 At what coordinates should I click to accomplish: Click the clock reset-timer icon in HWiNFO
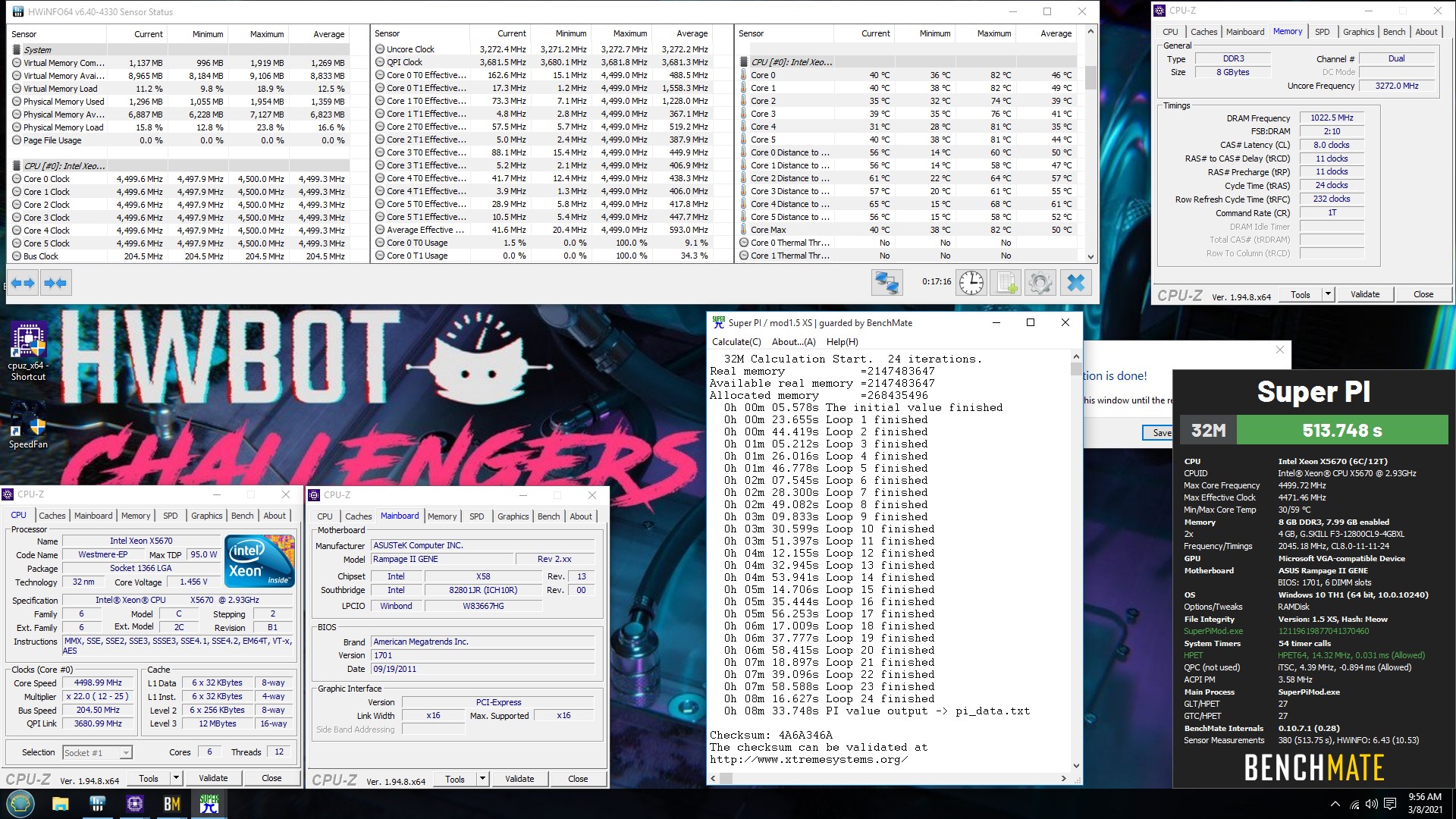(x=971, y=283)
